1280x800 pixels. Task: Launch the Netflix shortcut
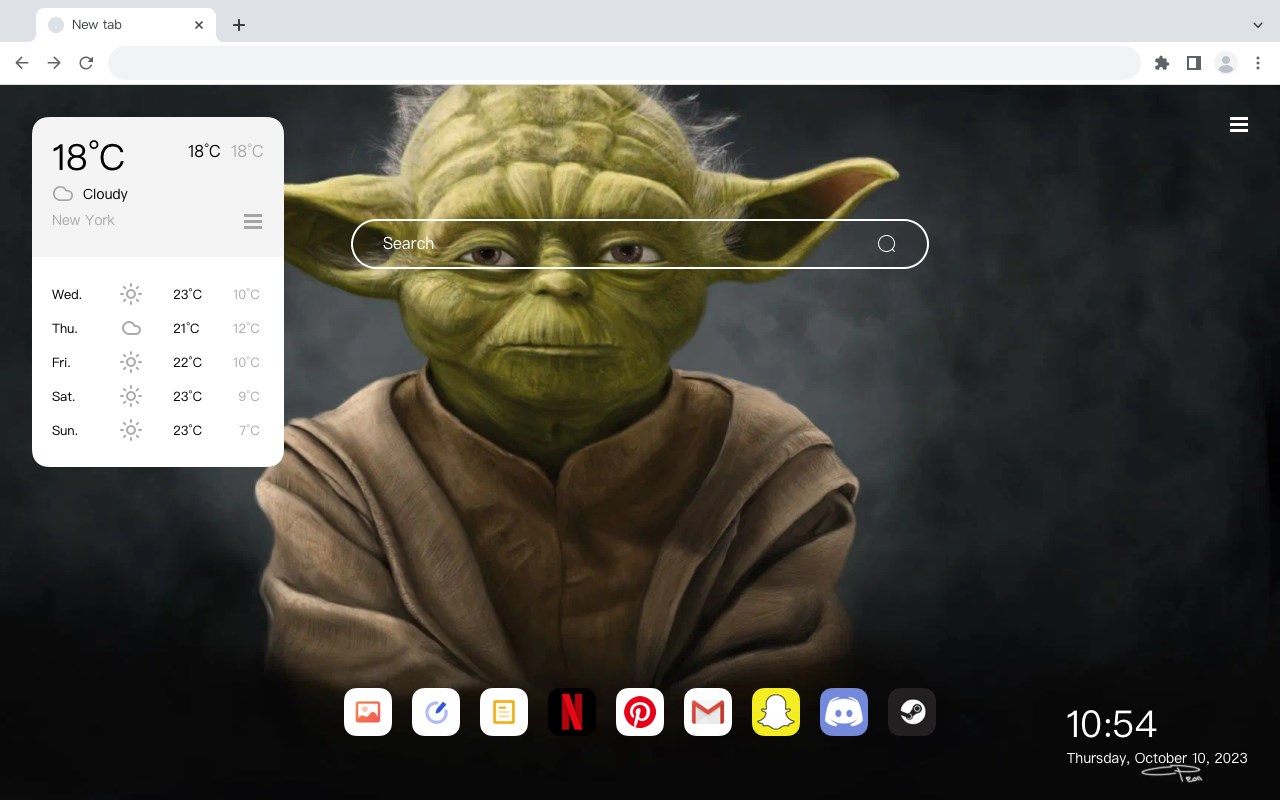[x=572, y=712]
